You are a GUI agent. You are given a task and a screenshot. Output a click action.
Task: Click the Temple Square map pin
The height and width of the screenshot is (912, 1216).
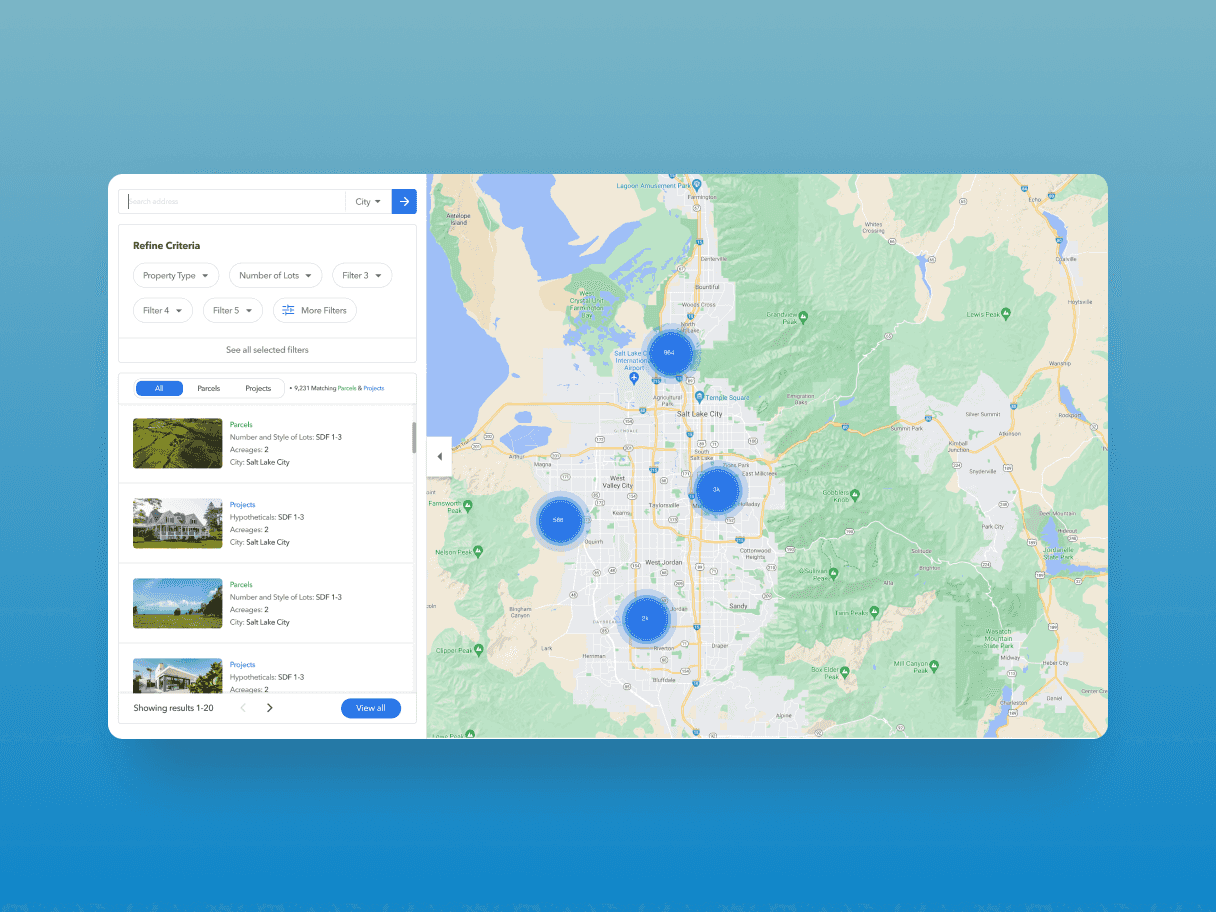tap(698, 397)
